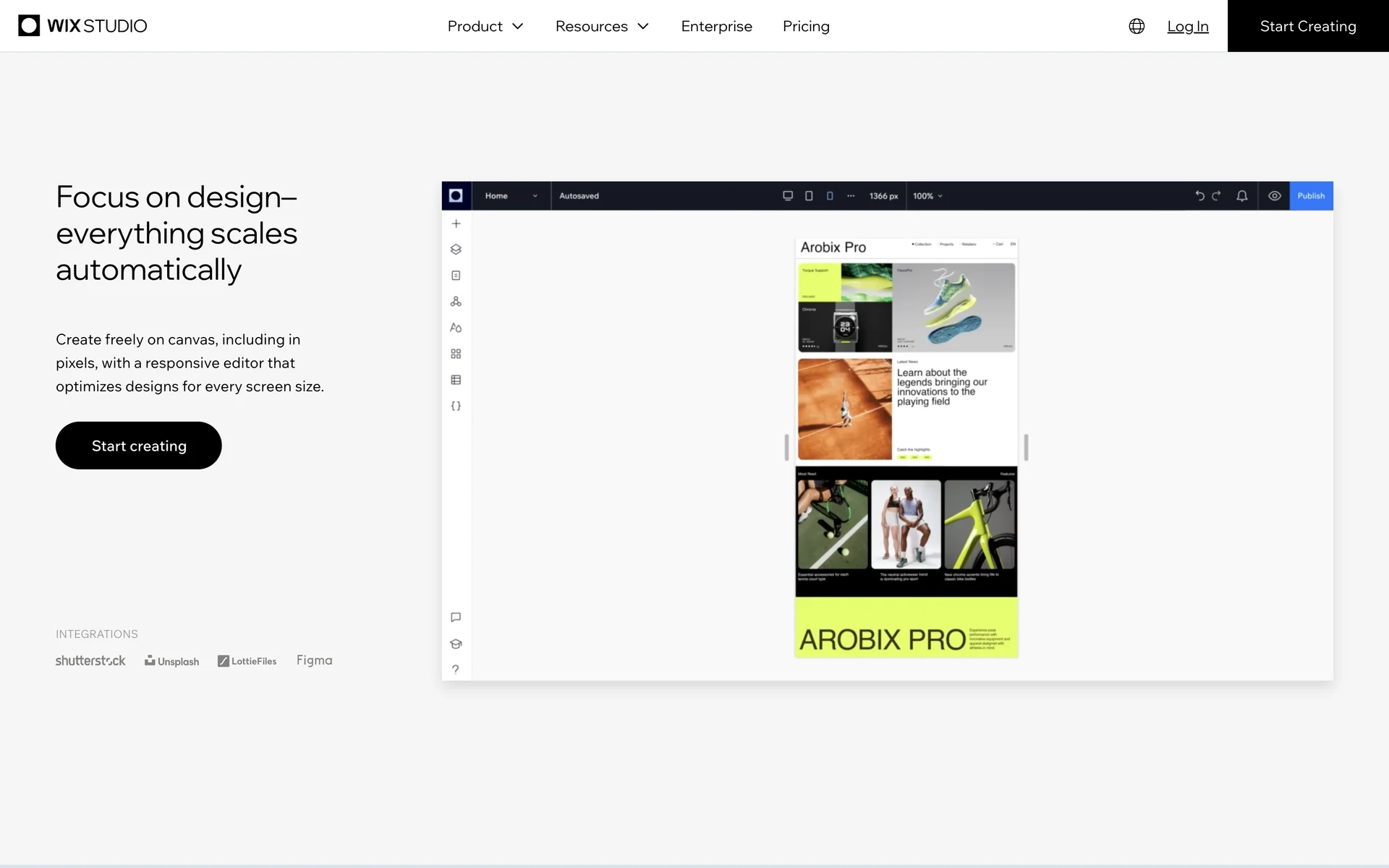Select the mobile breakpoint icon
1389x868 pixels.
click(x=830, y=196)
